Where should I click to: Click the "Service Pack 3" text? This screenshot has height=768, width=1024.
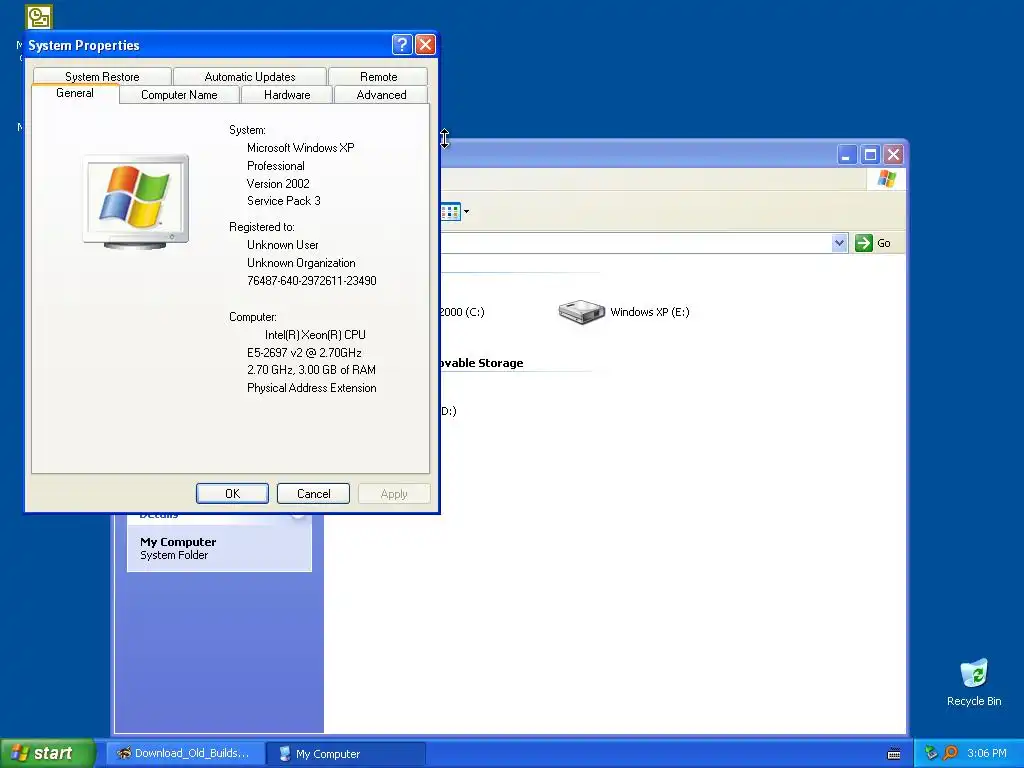283,200
